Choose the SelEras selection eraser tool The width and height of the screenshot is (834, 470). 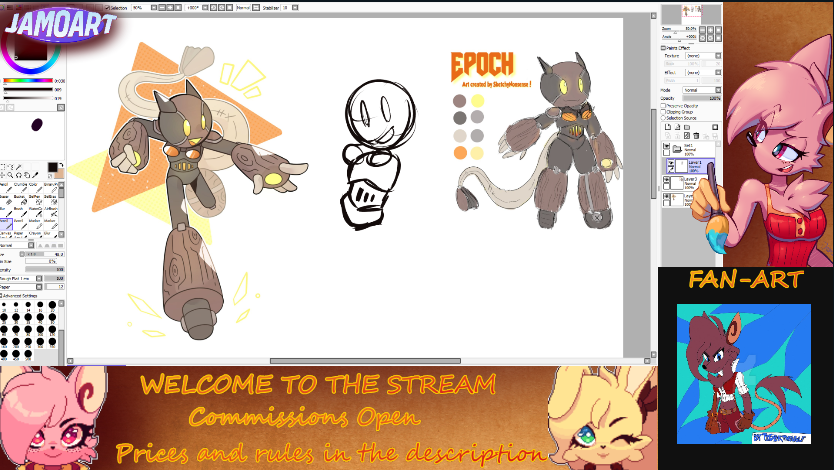tap(51, 199)
